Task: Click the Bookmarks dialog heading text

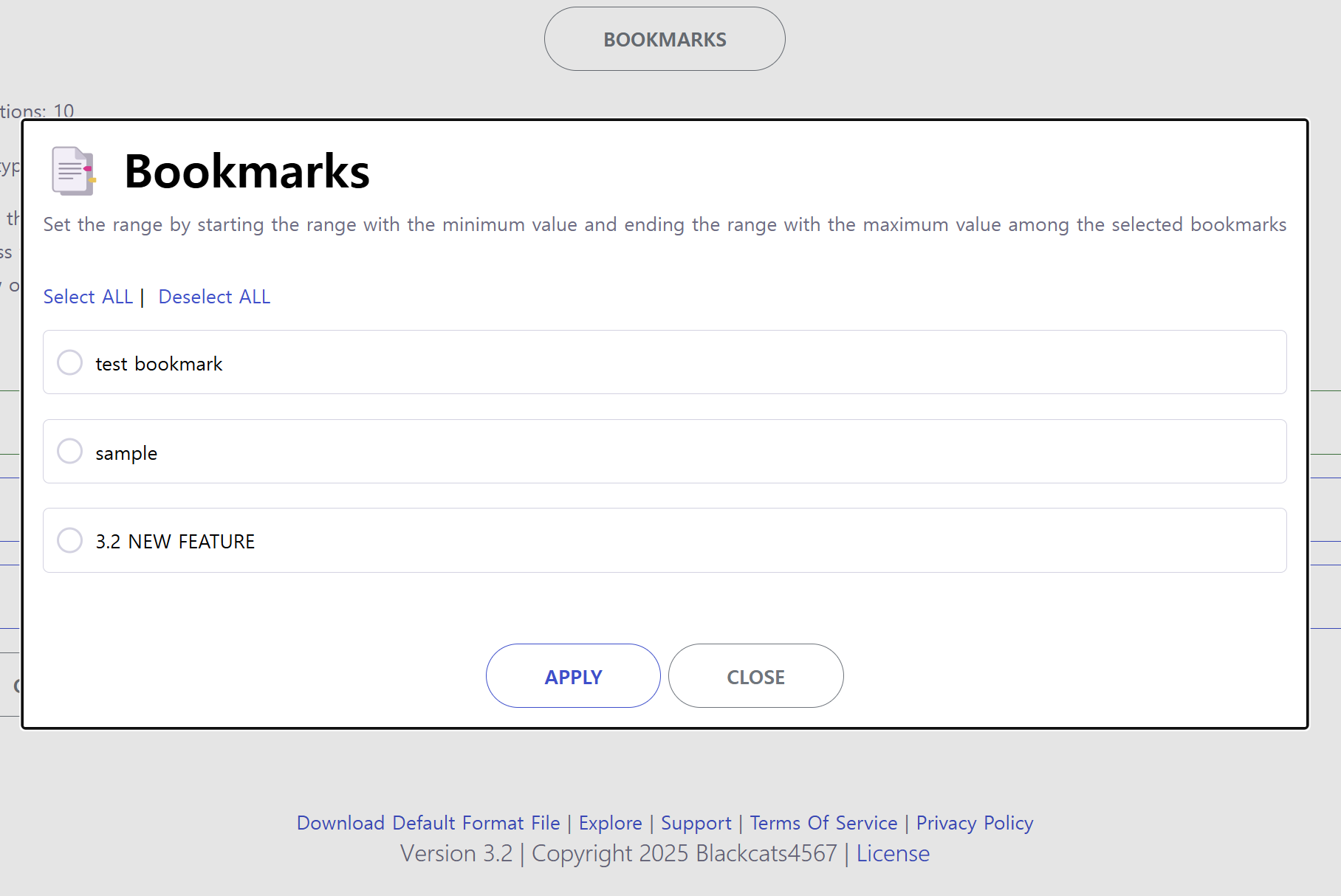Action: [247, 171]
